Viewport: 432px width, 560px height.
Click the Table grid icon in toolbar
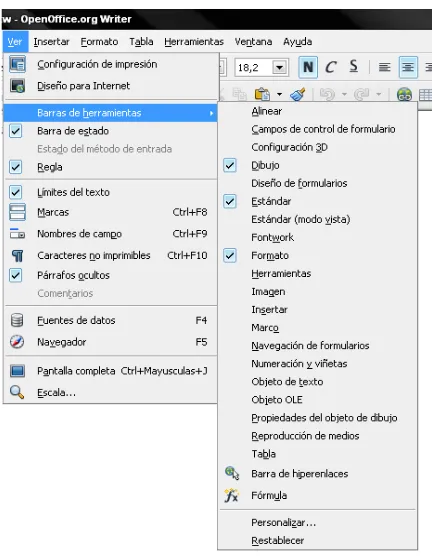point(425,95)
